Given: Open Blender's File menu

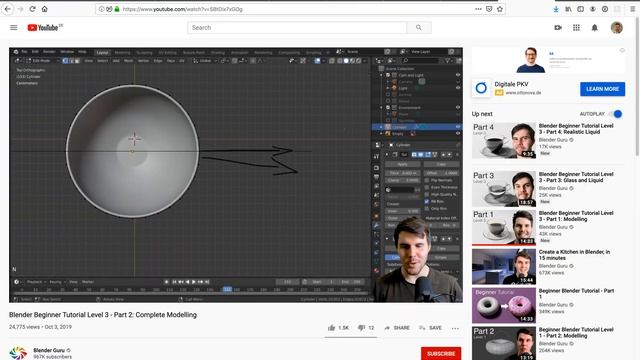Looking at the screenshot, I should tap(24, 52).
